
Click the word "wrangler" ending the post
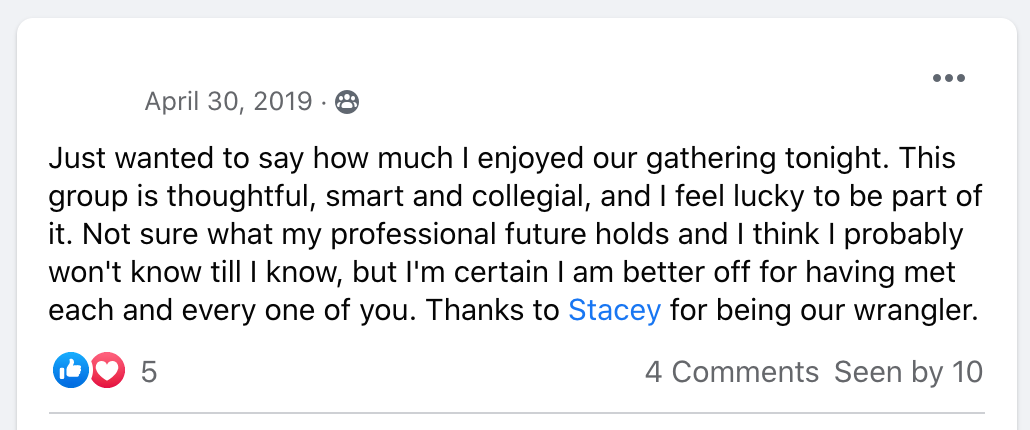(x=915, y=310)
